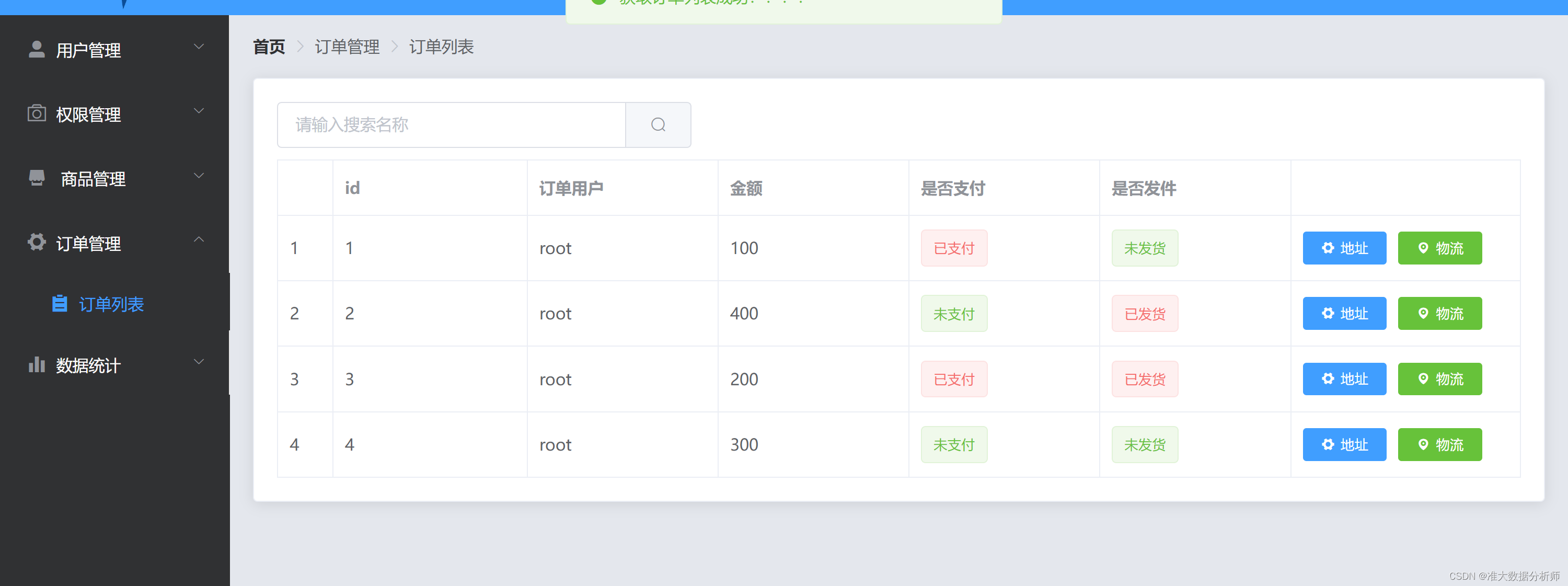Expand the 用户管理 menu chevron
Viewport: 1568px width, 586px height.
point(199,46)
